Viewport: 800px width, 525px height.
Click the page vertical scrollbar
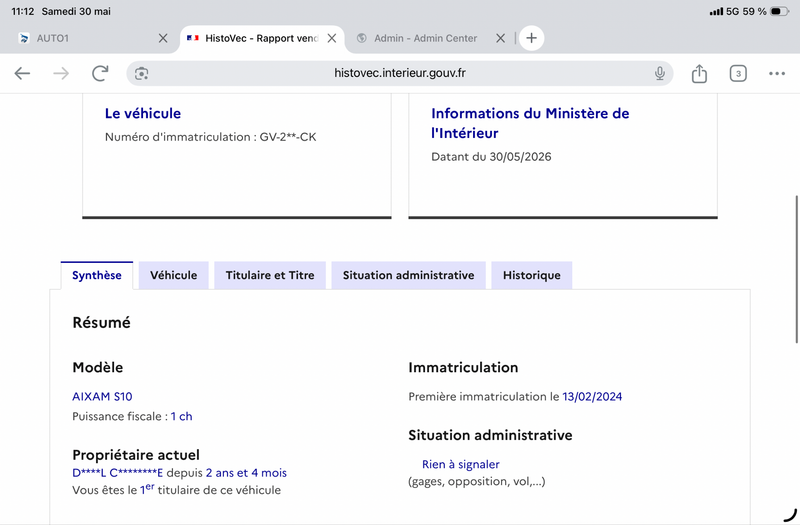pos(796,269)
